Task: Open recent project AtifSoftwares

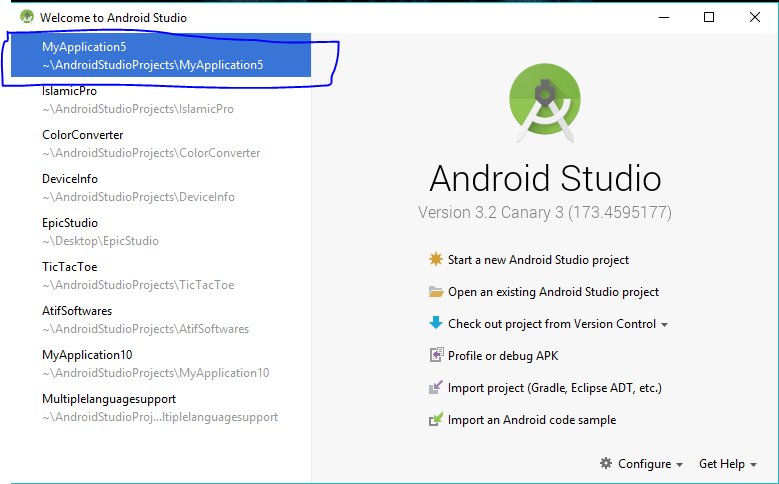Action: pyautogui.click(x=161, y=320)
